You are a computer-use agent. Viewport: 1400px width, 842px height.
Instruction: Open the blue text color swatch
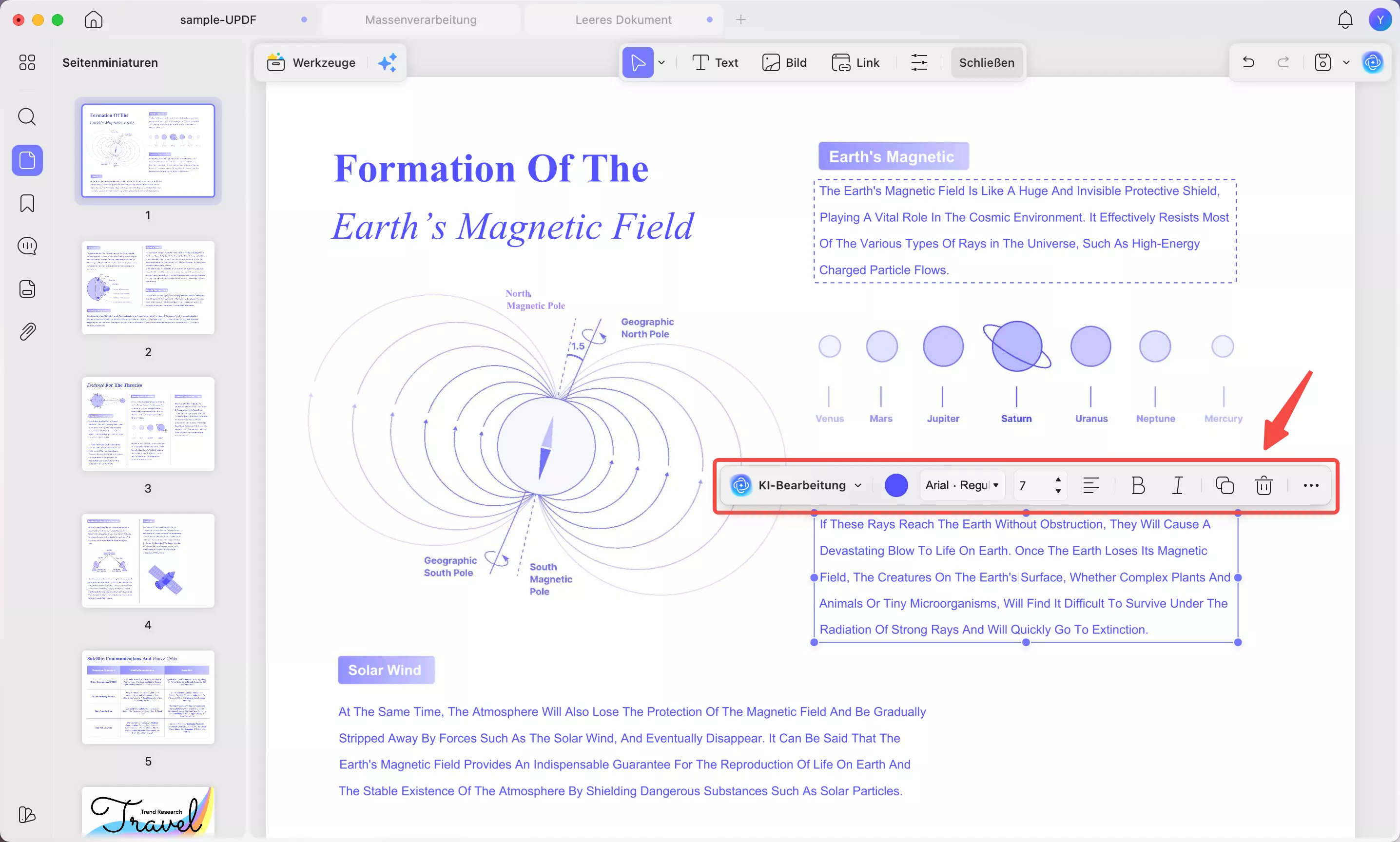[896, 486]
